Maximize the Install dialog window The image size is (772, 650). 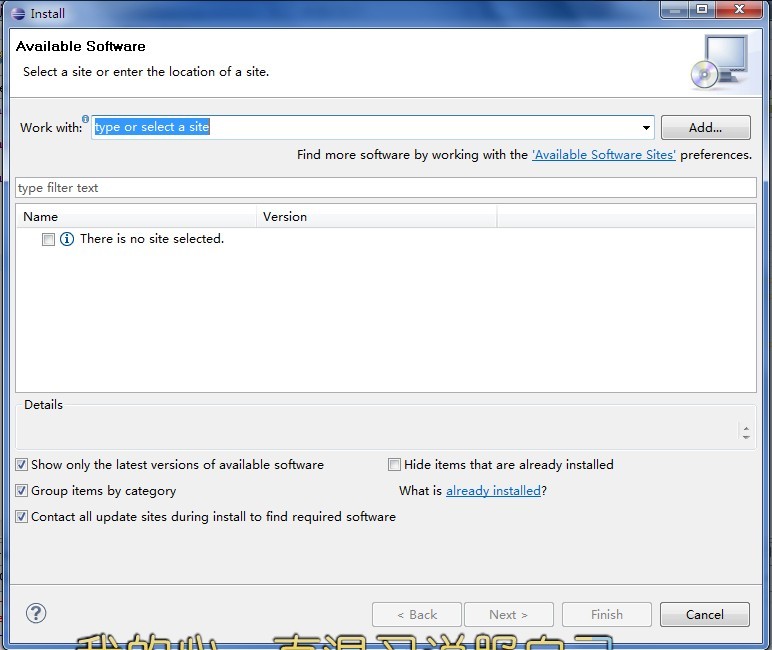(x=702, y=9)
